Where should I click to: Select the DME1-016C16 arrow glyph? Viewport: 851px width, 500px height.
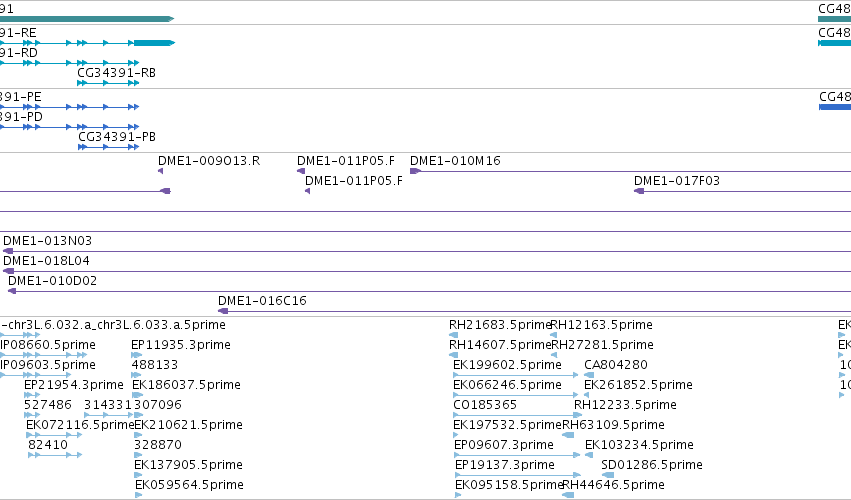(x=223, y=311)
